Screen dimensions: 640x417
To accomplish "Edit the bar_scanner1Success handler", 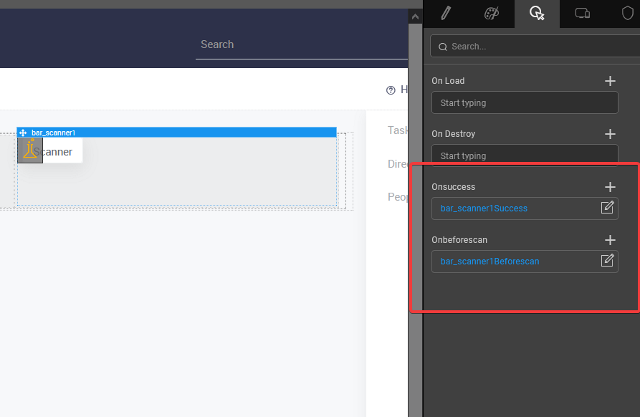I will tap(607, 208).
